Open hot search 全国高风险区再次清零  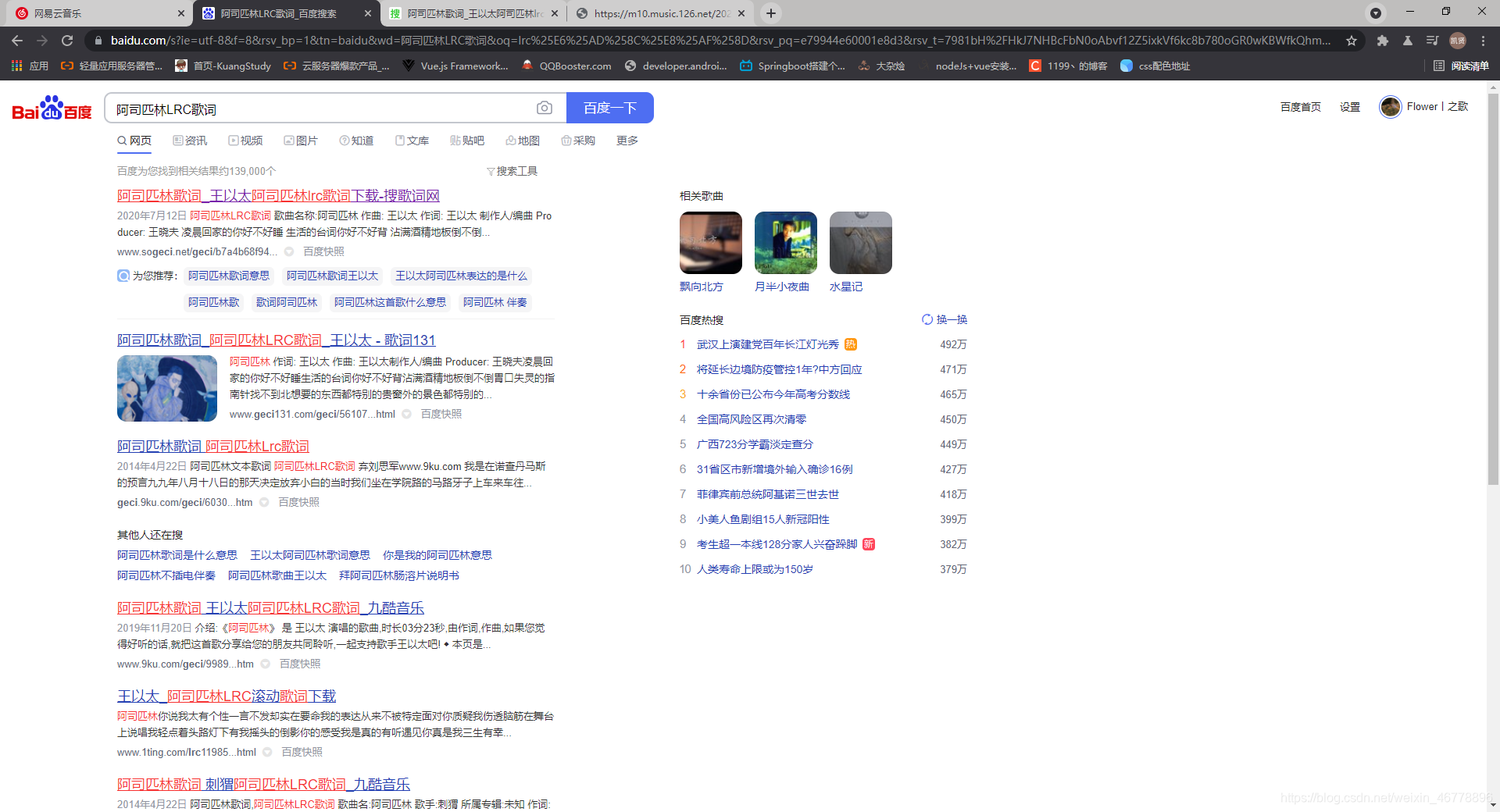click(752, 419)
